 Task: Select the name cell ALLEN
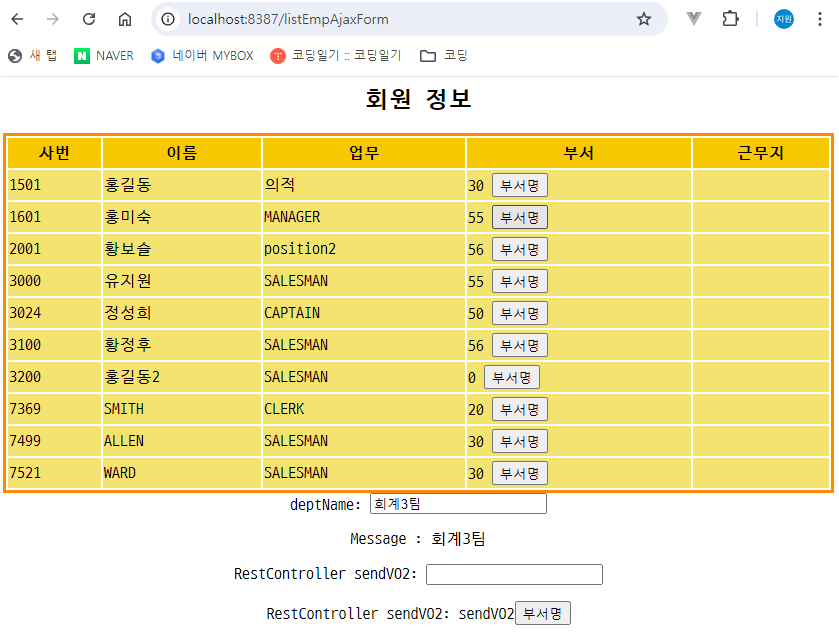182,441
